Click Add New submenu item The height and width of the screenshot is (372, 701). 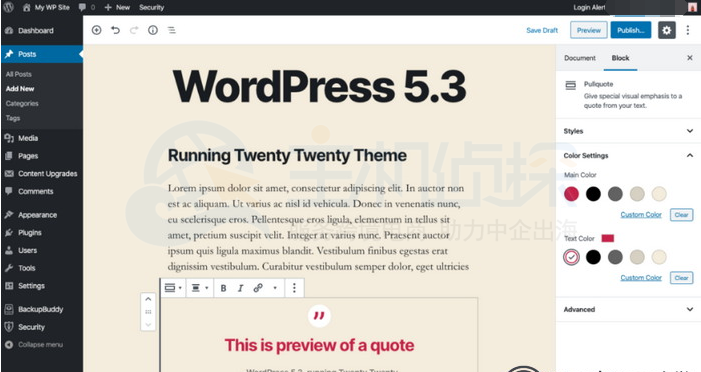20,89
